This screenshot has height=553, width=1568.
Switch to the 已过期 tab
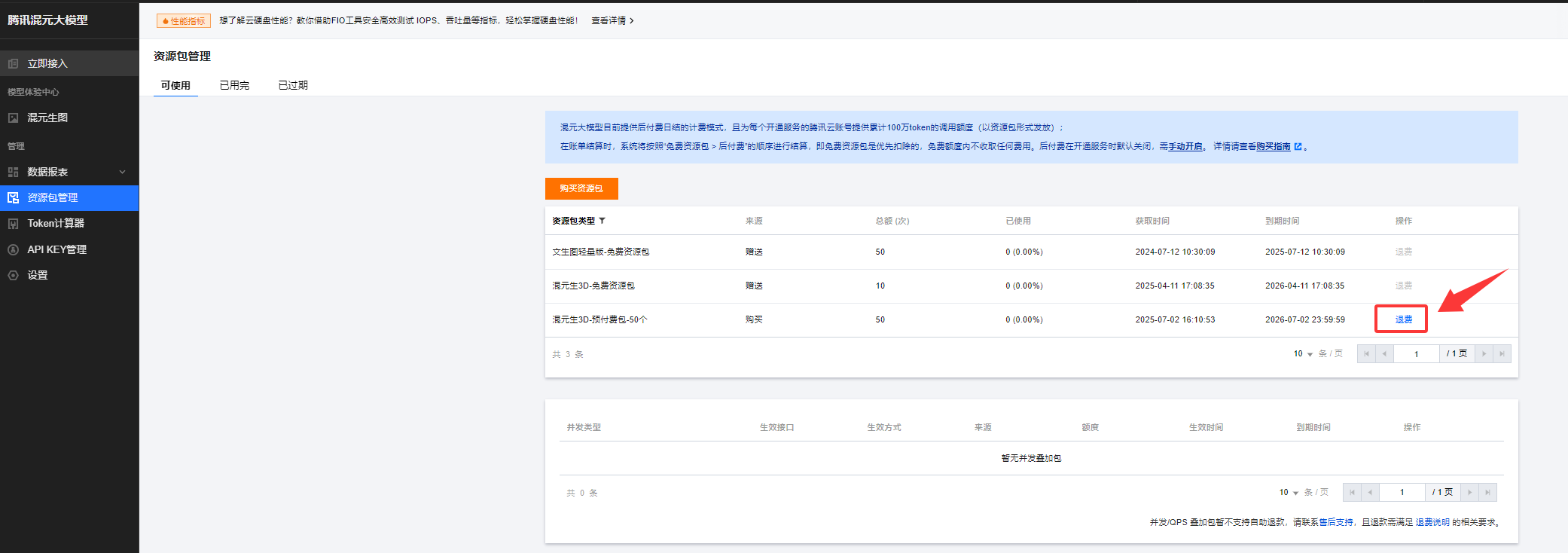click(293, 85)
